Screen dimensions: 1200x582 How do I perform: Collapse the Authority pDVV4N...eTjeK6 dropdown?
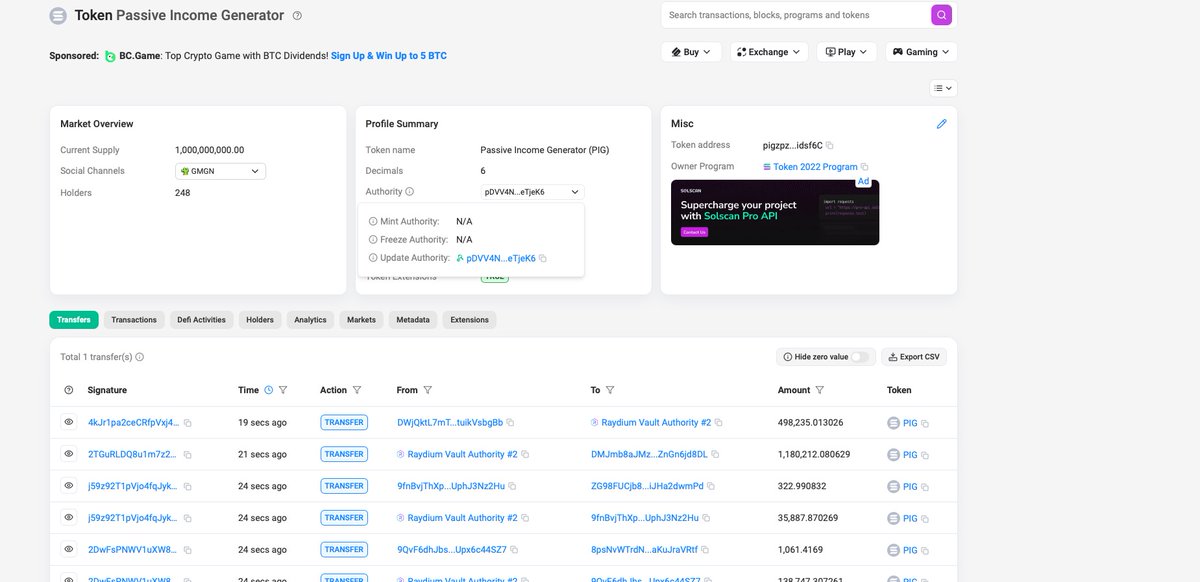tap(532, 192)
